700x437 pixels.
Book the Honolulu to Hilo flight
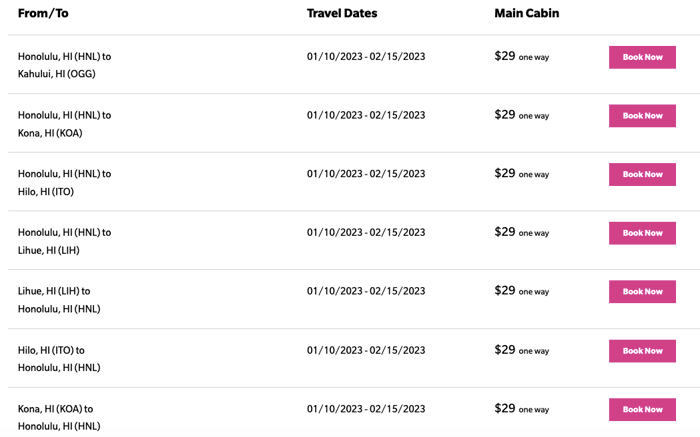642,174
